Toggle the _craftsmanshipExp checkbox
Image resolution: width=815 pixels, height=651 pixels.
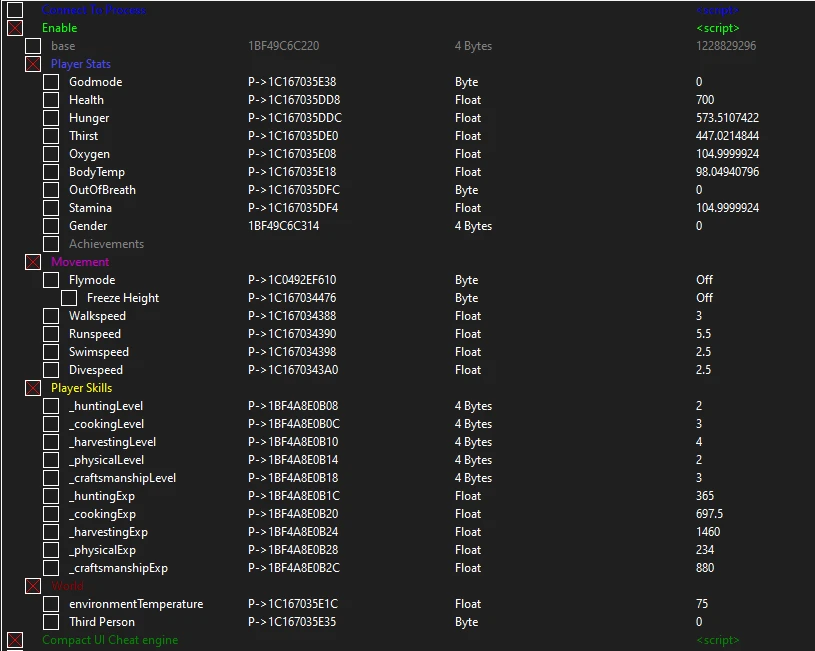coord(51,568)
